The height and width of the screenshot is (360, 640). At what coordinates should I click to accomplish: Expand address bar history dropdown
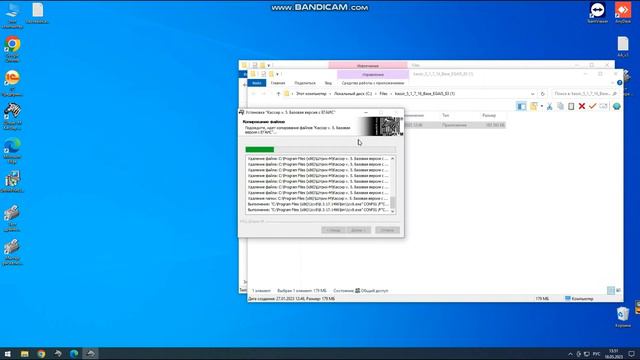(533, 94)
